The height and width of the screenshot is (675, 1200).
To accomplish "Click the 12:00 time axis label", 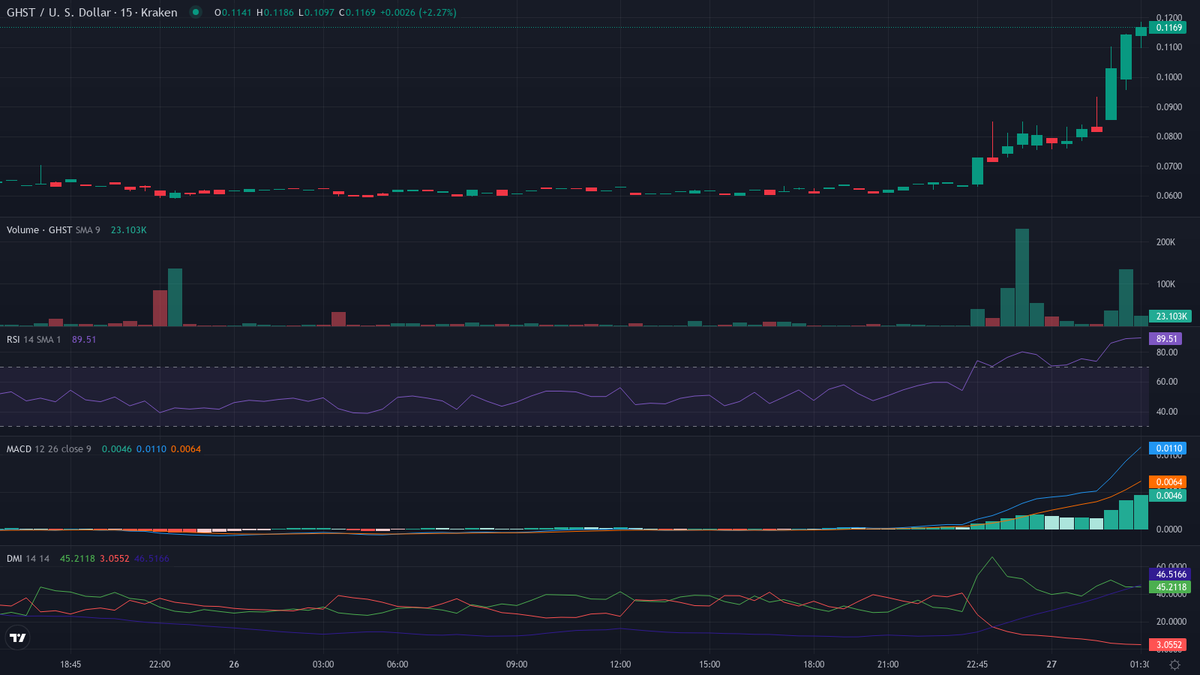I will (621, 663).
